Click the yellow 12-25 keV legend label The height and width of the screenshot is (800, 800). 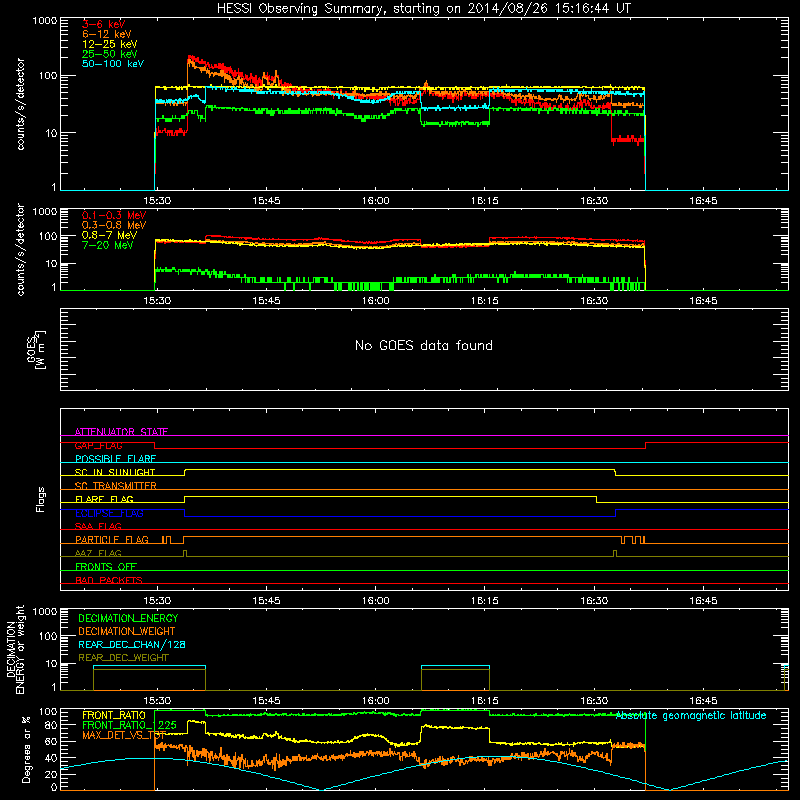click(x=110, y=44)
